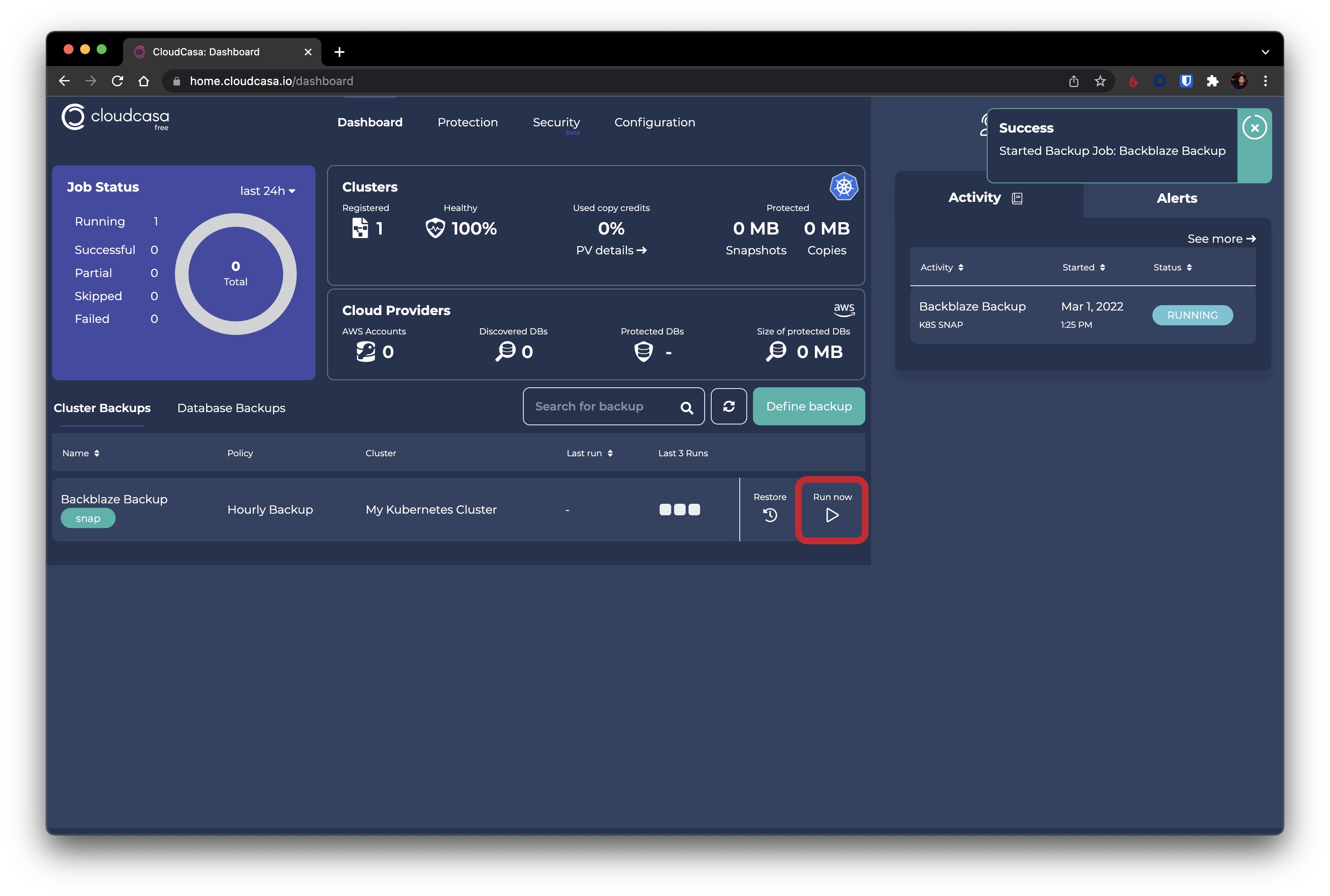
Task: Switch to the Activity tab
Action: click(x=974, y=198)
